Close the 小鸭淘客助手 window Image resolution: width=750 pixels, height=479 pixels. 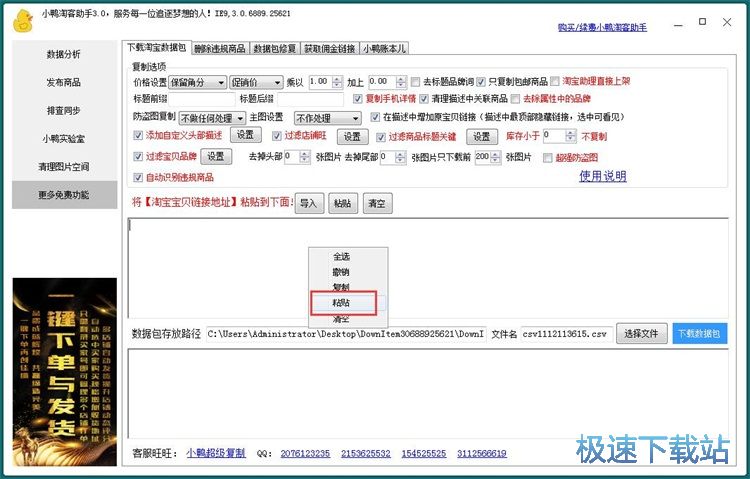pyautogui.click(x=727, y=22)
